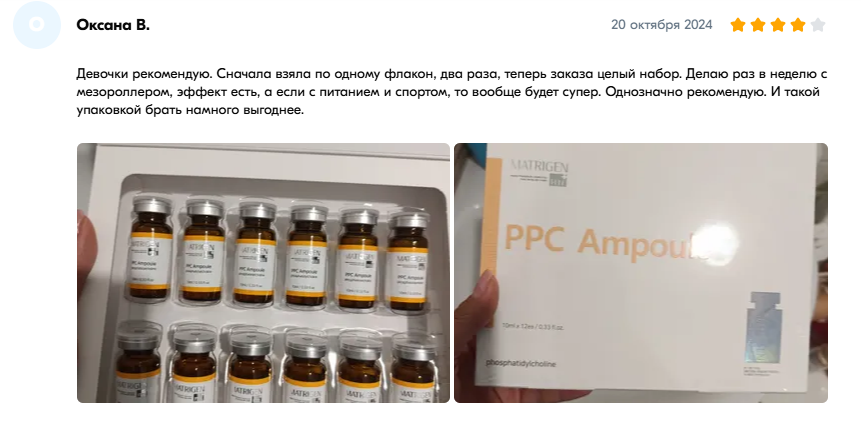Click the fifth grey empty star
This screenshot has height=429, width=861.
(818, 25)
